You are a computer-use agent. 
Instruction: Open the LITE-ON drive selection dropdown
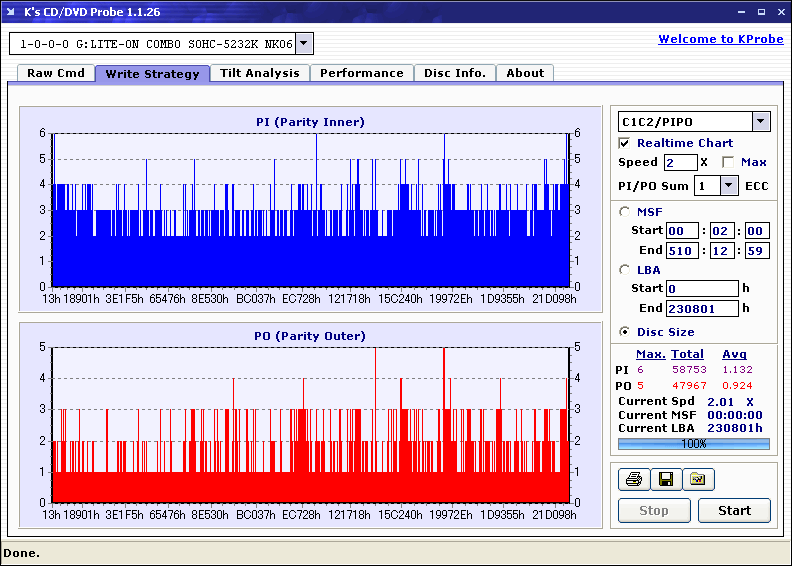[304, 43]
